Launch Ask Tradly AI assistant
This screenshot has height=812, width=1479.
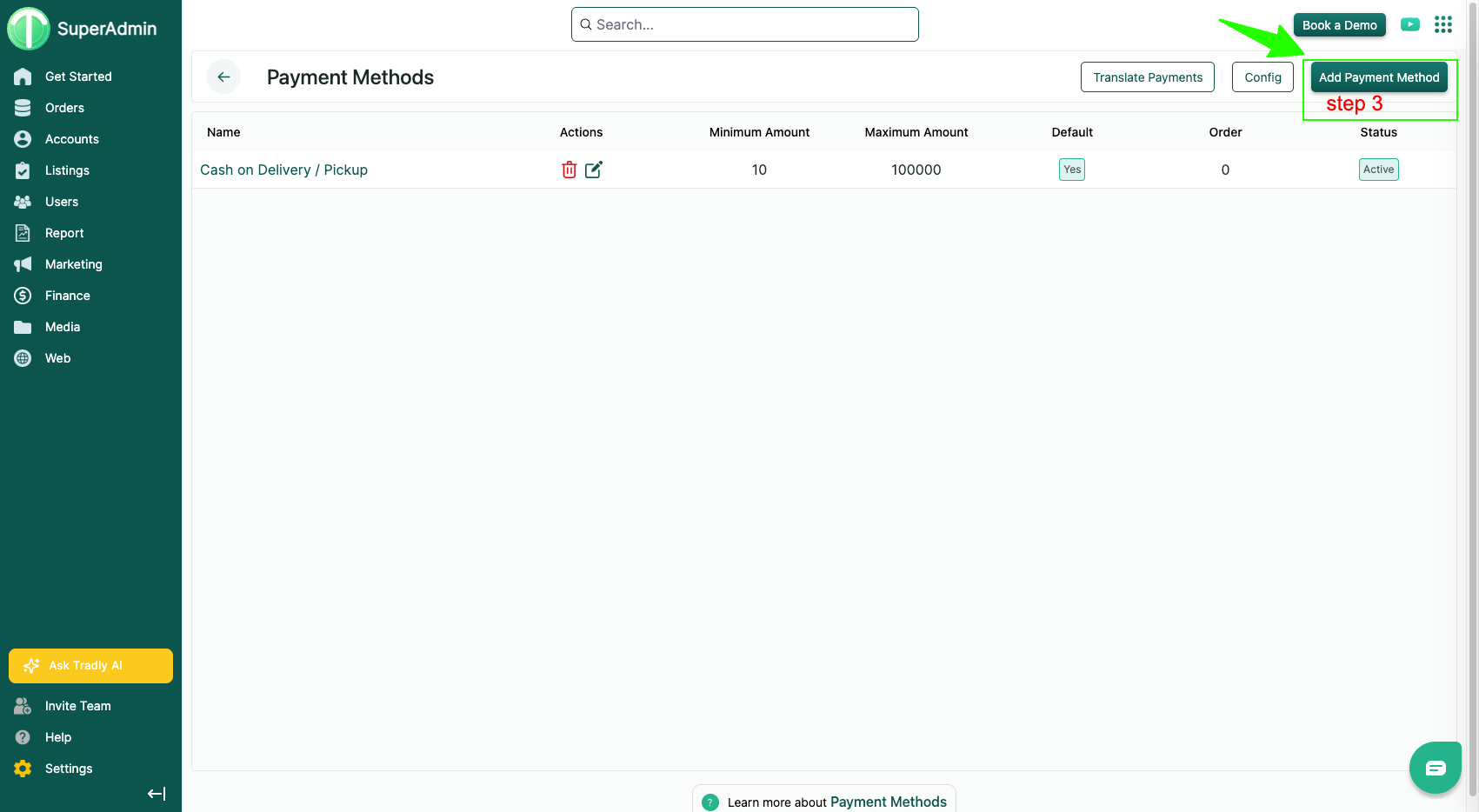click(90, 666)
